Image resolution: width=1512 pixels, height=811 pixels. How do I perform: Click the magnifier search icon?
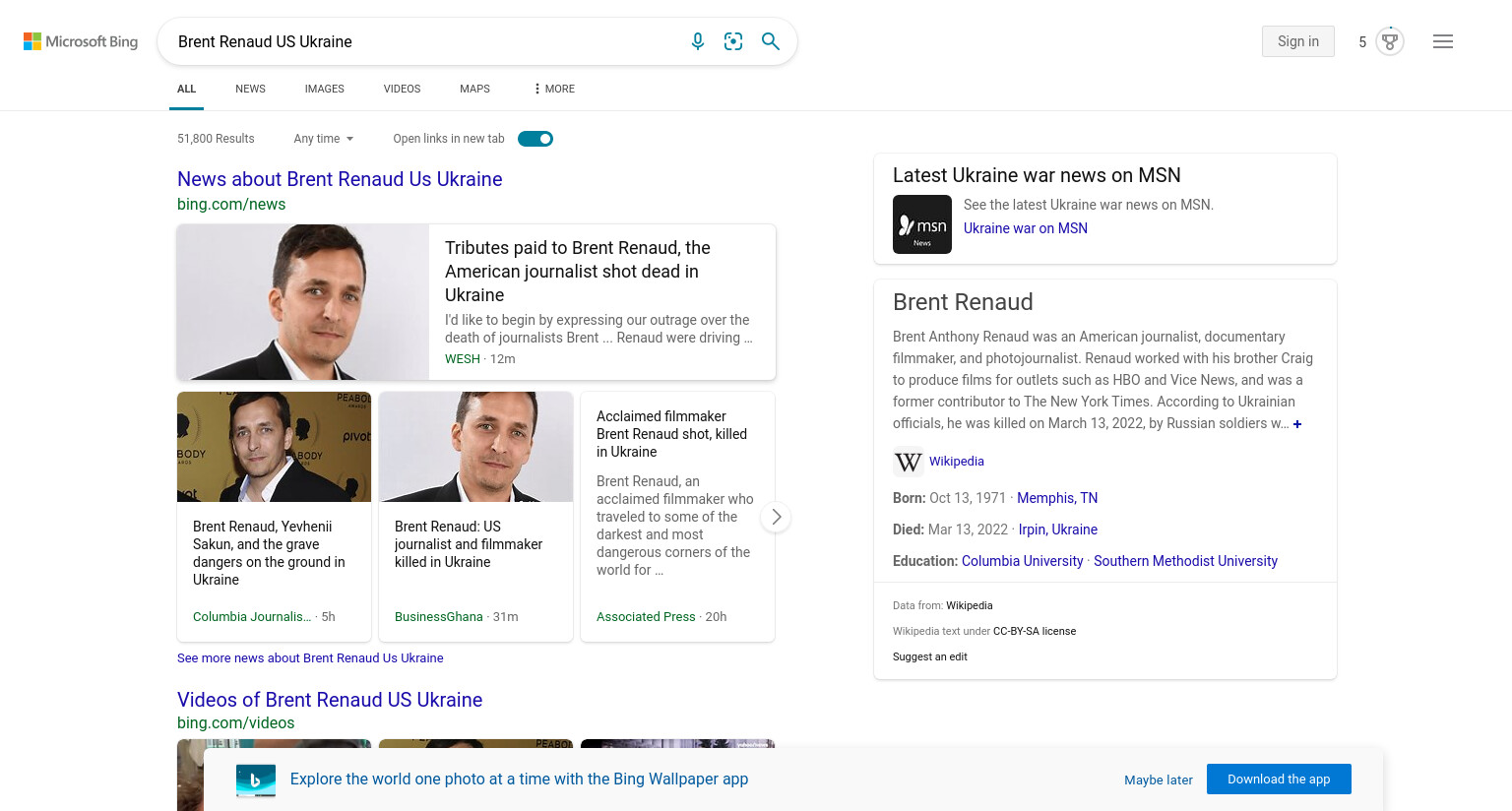(771, 41)
